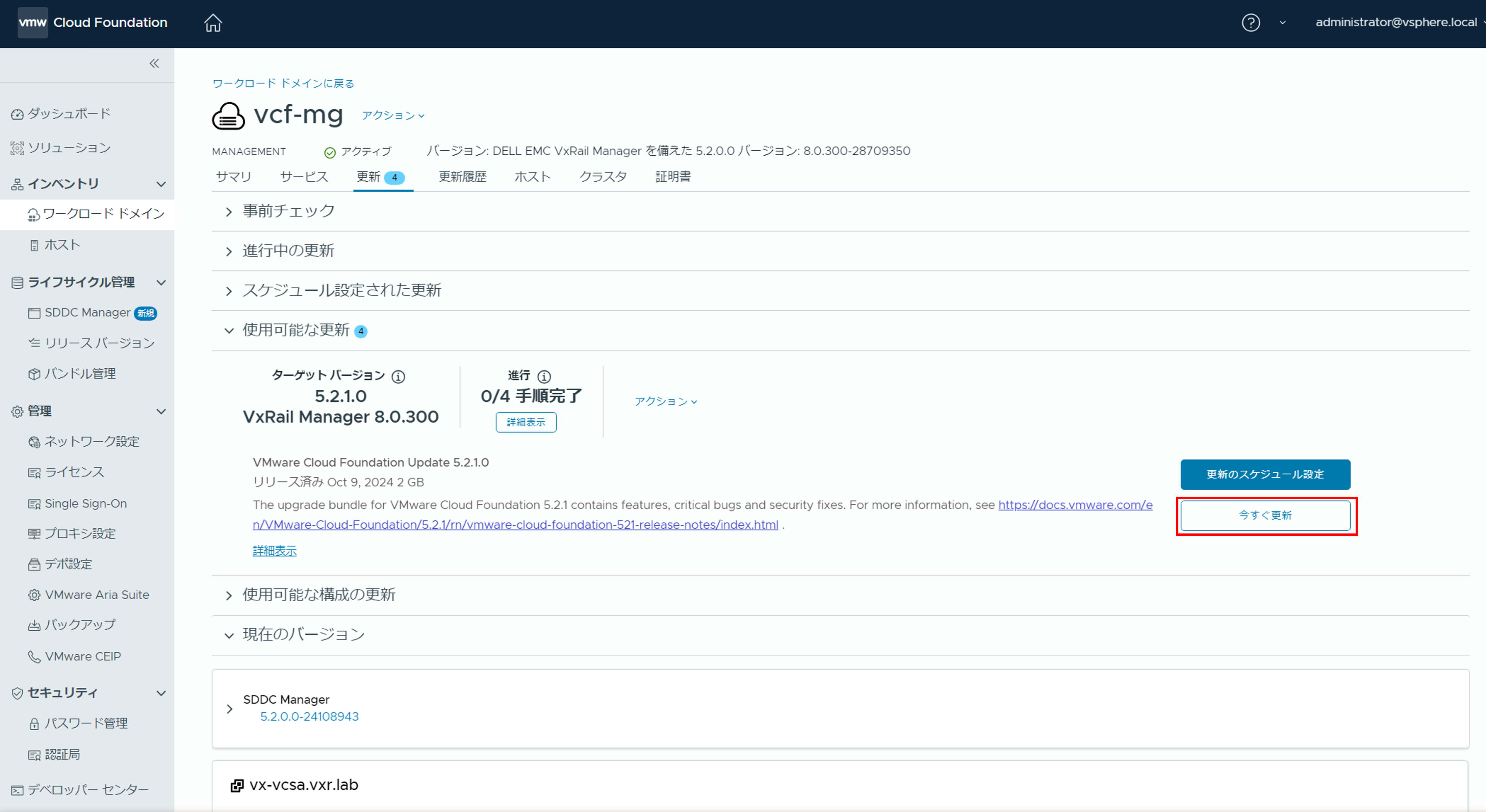Click 詳細表示 button under progress
The width and height of the screenshot is (1486, 812).
(x=526, y=422)
